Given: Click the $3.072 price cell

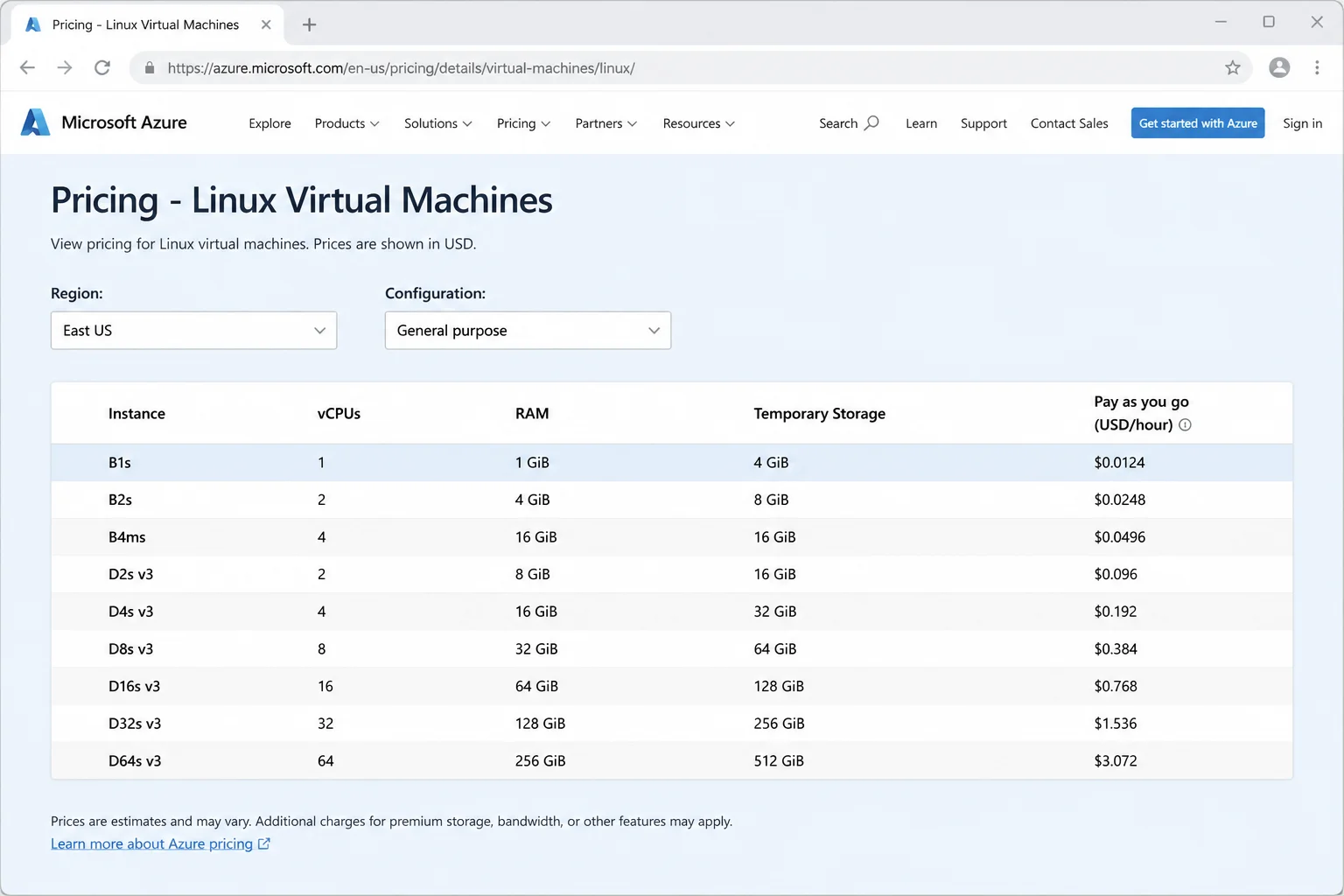Looking at the screenshot, I should coord(1116,761).
